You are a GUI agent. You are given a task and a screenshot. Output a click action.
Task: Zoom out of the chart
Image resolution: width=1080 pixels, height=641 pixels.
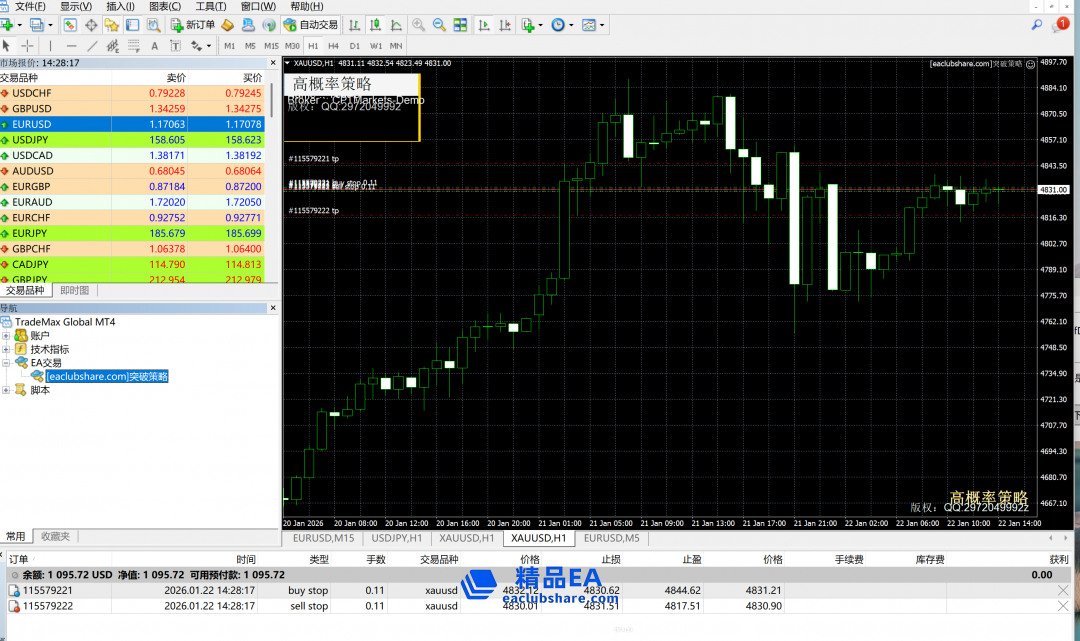click(439, 24)
